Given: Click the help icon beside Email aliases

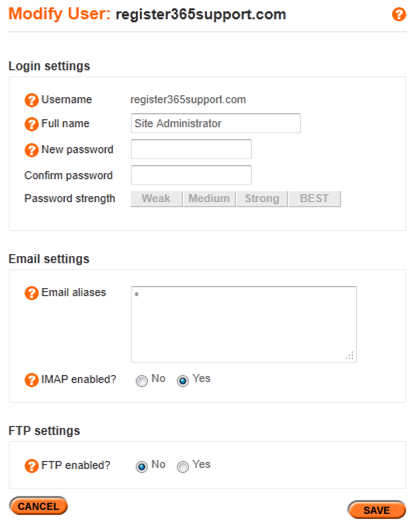Looking at the screenshot, I should 32,293.
